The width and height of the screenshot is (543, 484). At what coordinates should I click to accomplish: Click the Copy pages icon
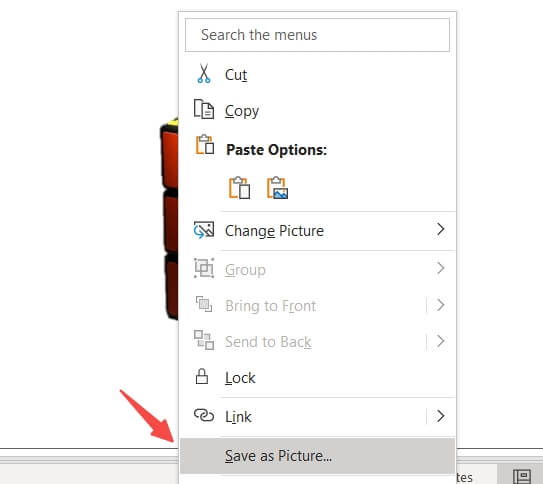tap(204, 109)
